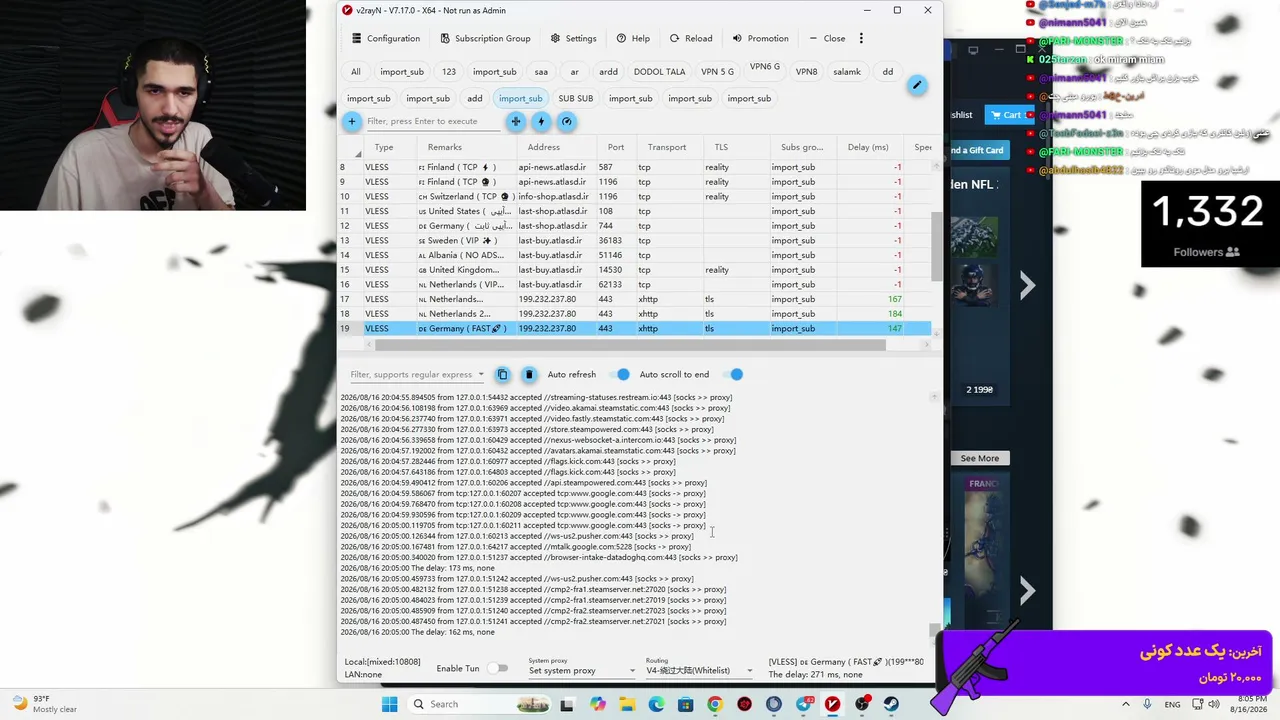Launch Microsoft Edge from the taskbar
Viewport: 1280px width, 720px height.
click(656, 704)
